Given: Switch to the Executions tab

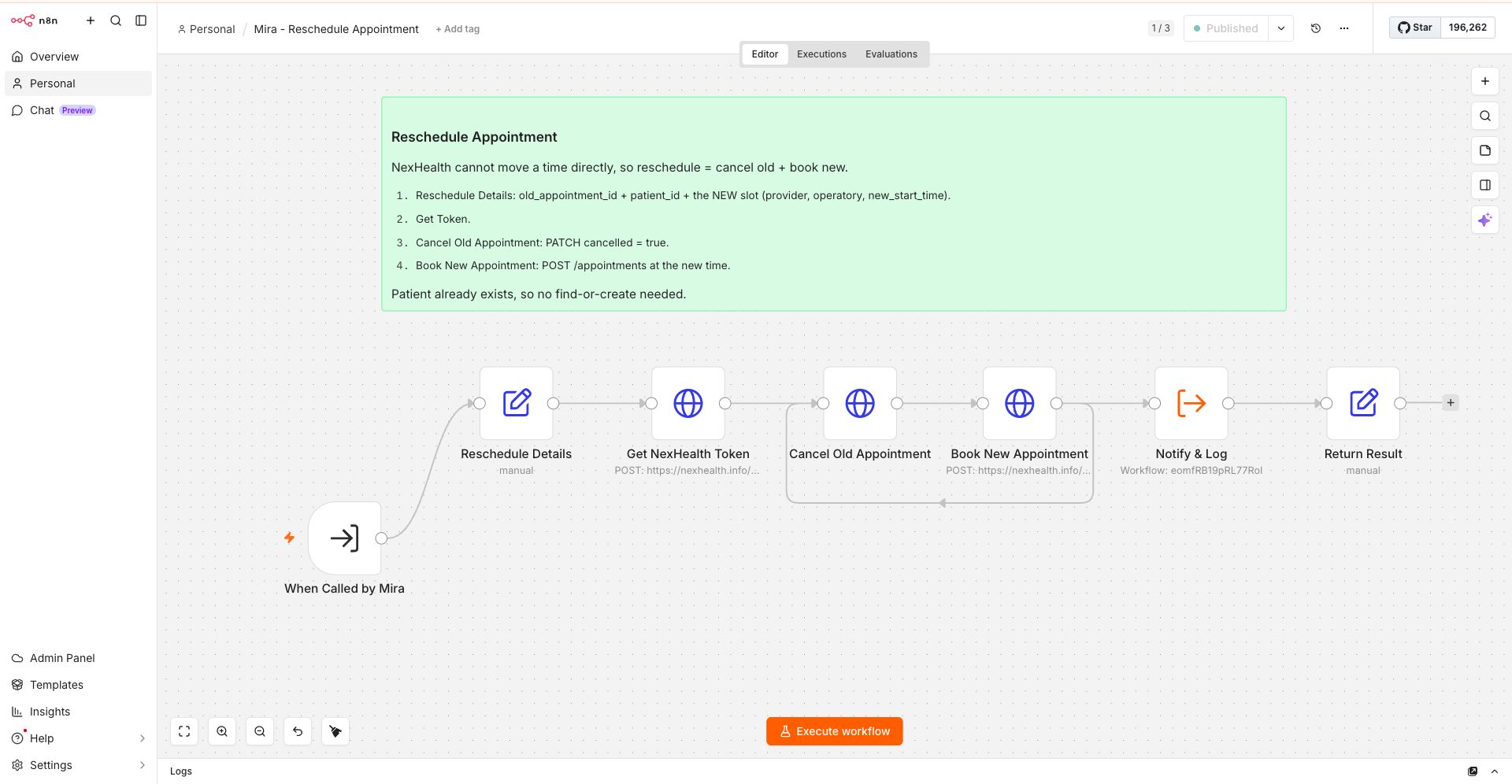Looking at the screenshot, I should pyautogui.click(x=821, y=54).
